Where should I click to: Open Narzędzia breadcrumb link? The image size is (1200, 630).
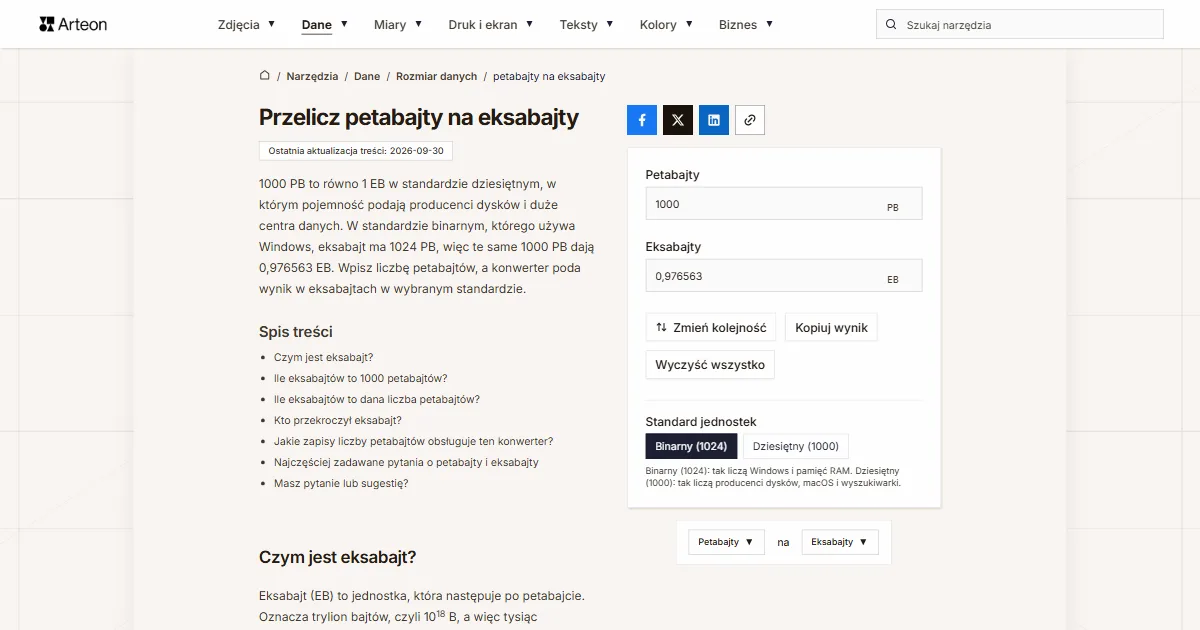point(312,76)
